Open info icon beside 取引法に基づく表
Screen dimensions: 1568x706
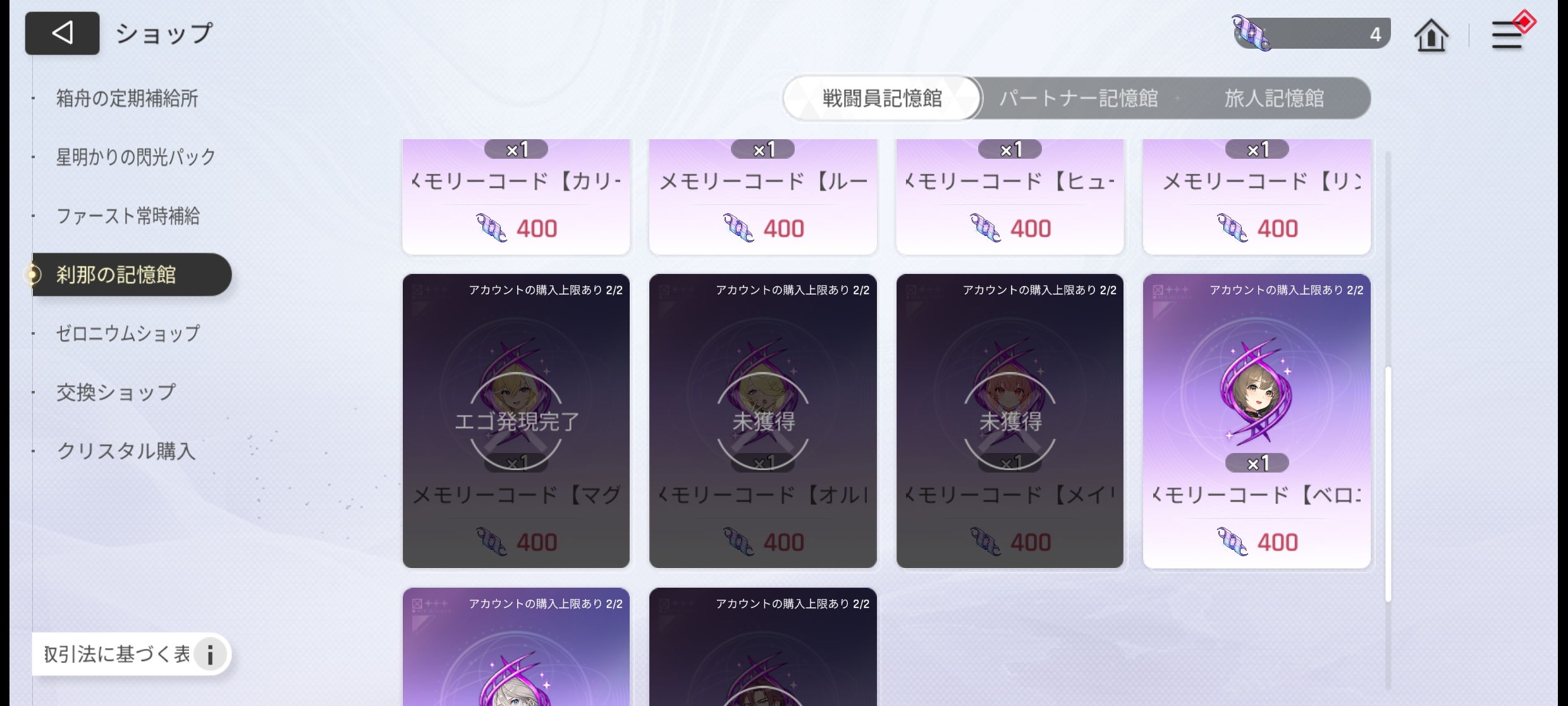(210, 654)
